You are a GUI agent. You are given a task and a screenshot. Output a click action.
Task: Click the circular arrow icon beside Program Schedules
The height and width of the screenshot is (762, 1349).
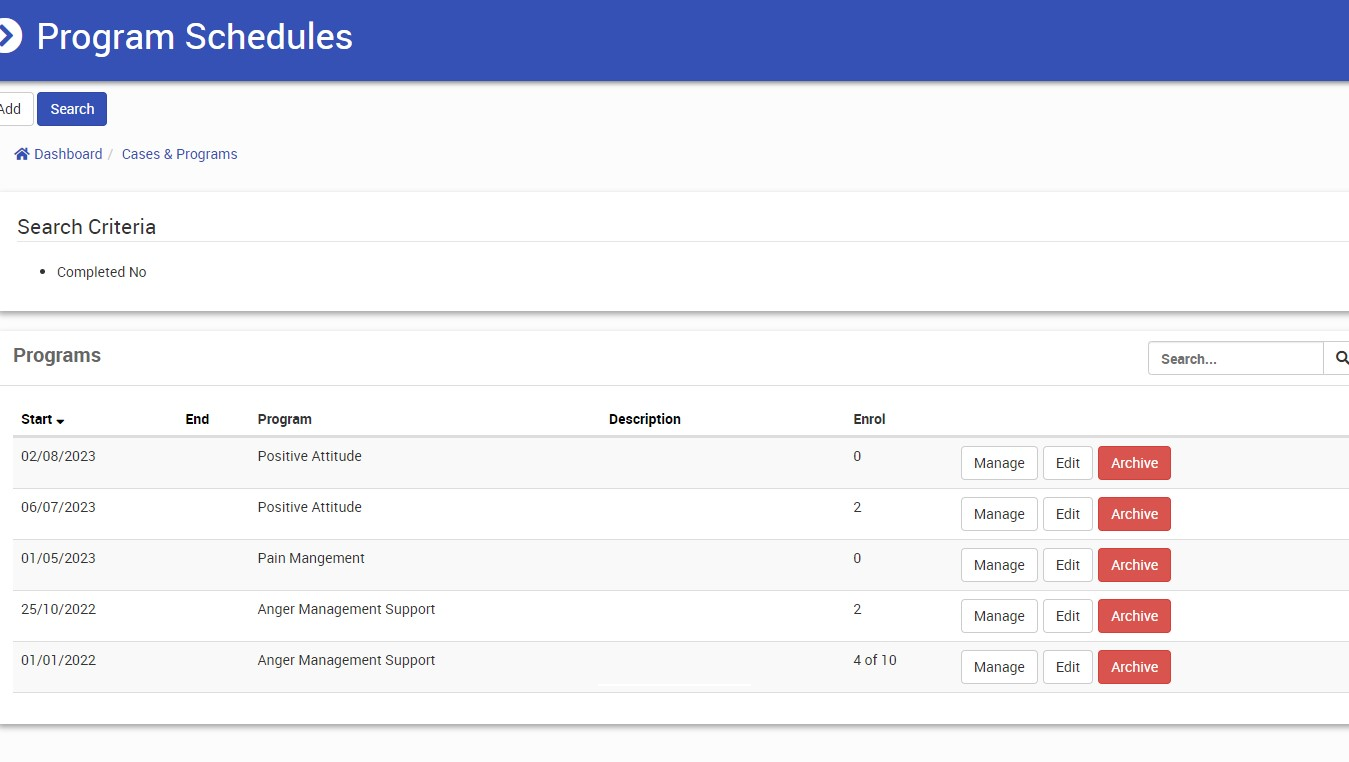tap(7, 37)
